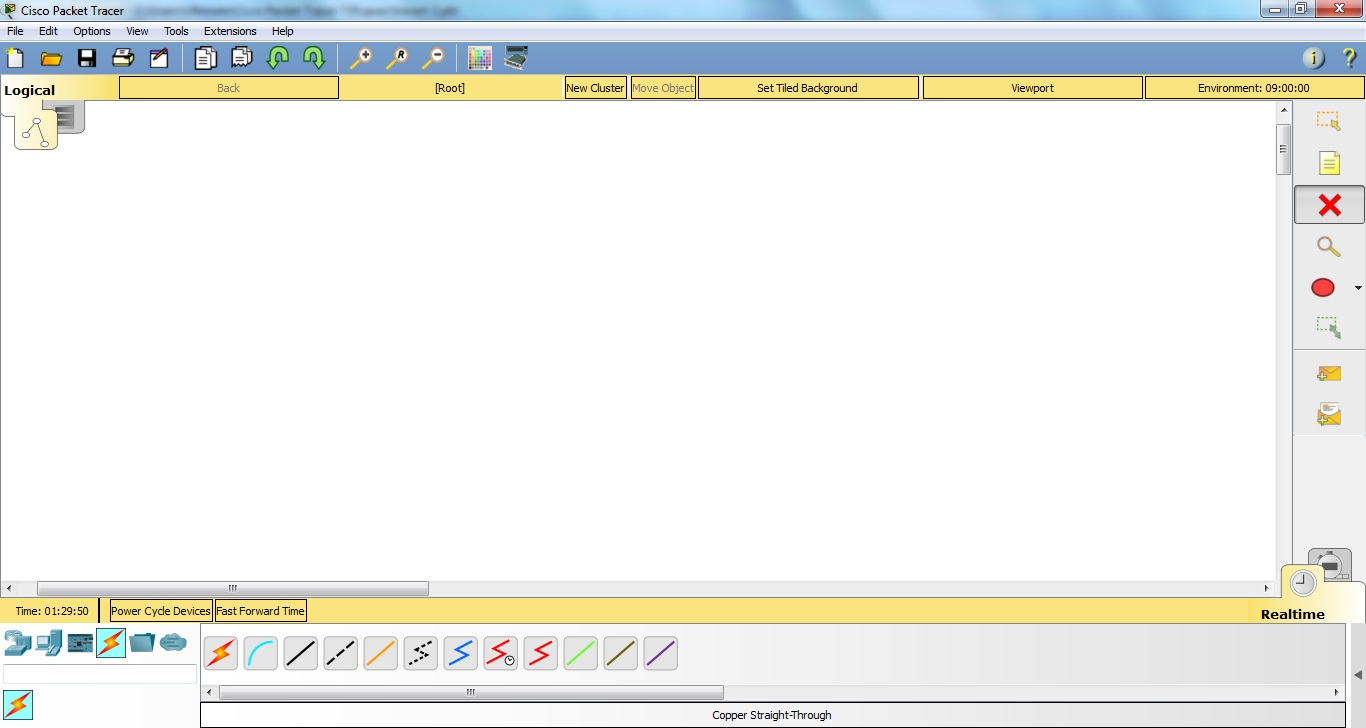Pick Automatically Choose Connection Type

(x=221, y=654)
